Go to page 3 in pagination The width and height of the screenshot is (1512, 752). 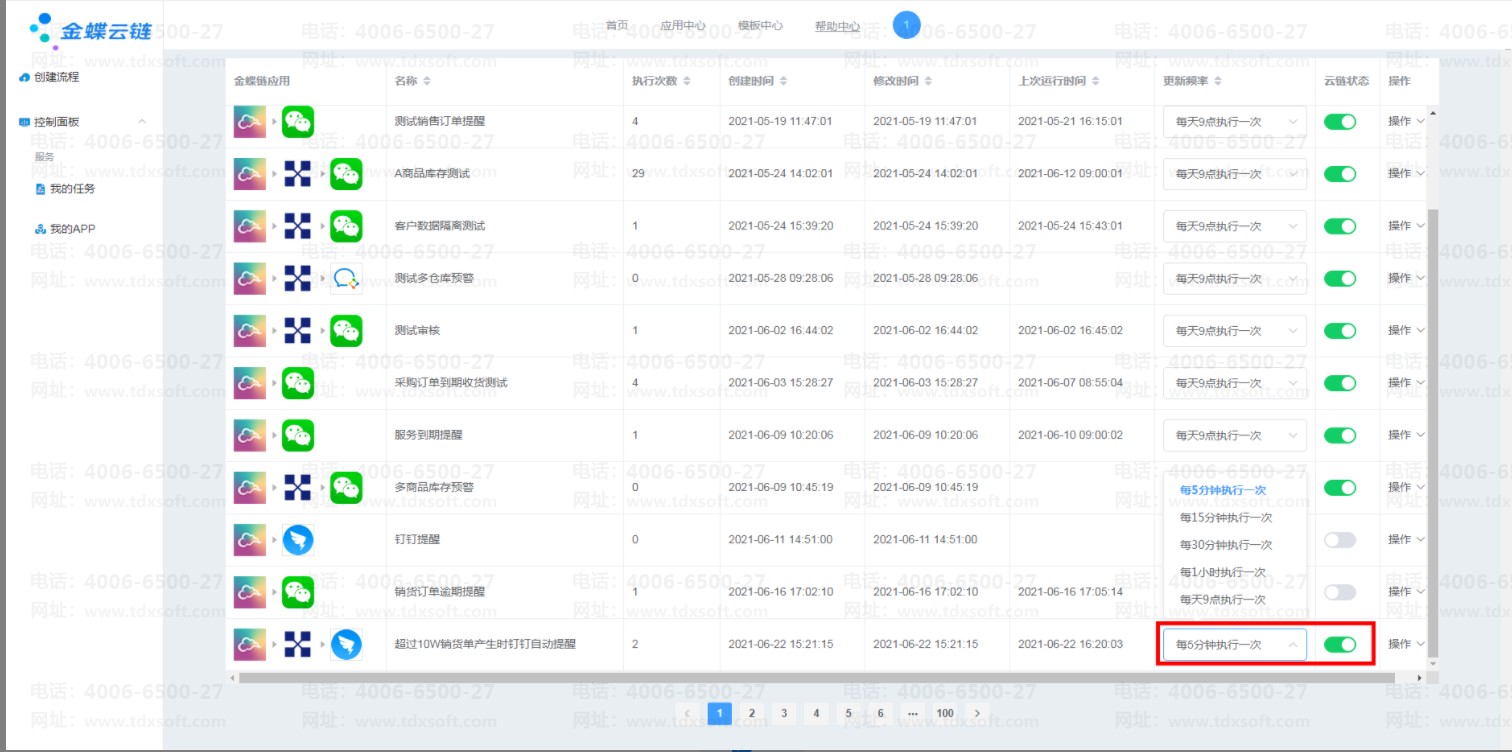784,713
